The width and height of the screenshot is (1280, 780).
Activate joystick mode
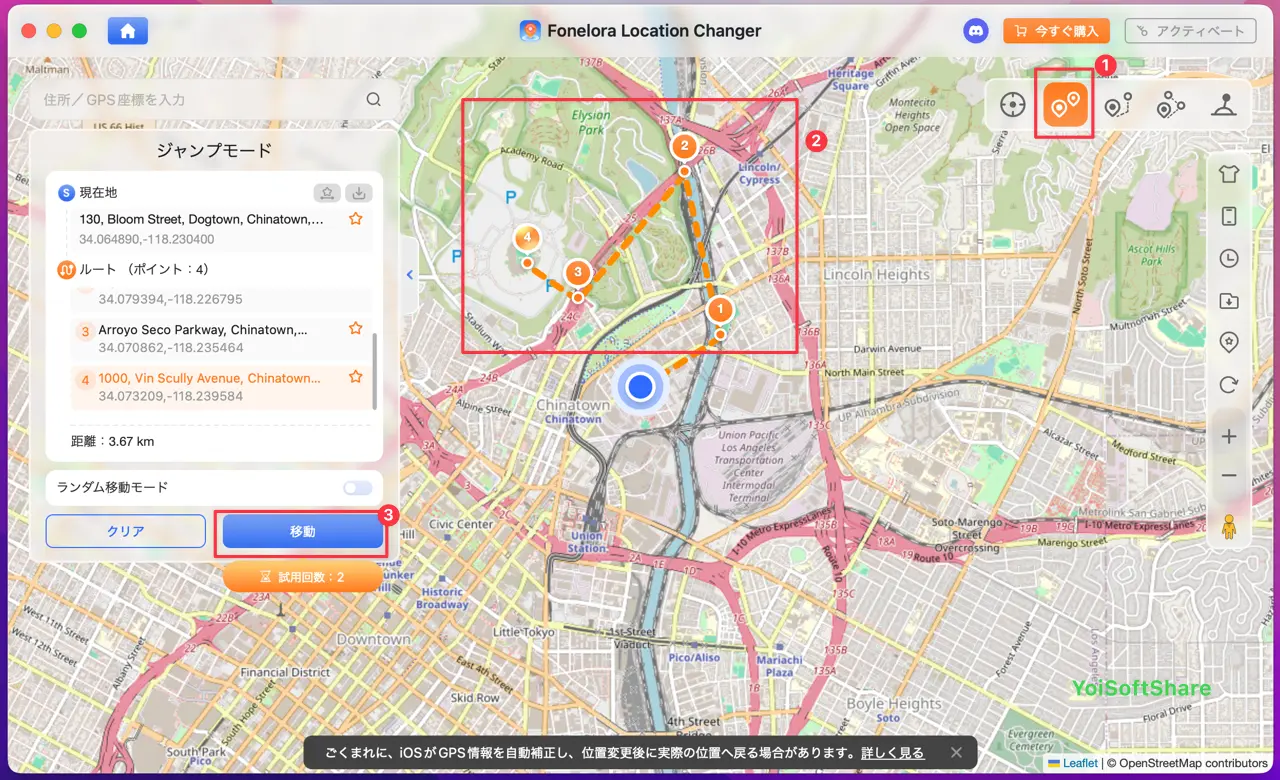click(x=1223, y=105)
